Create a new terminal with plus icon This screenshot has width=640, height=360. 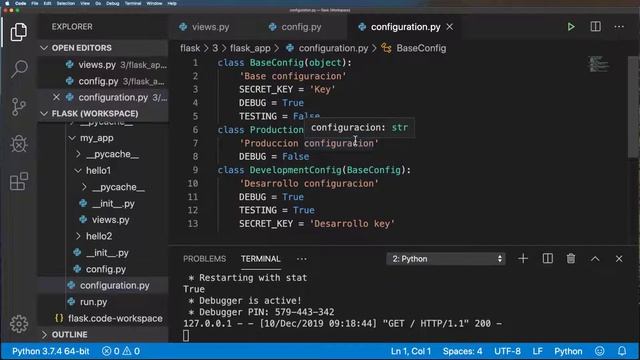pyautogui.click(x=523, y=259)
